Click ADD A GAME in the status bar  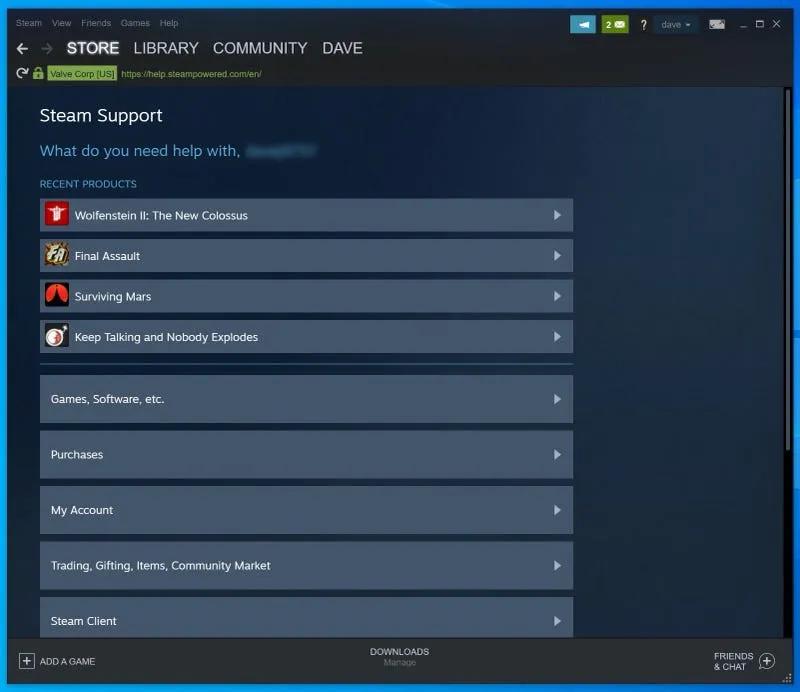point(57,661)
